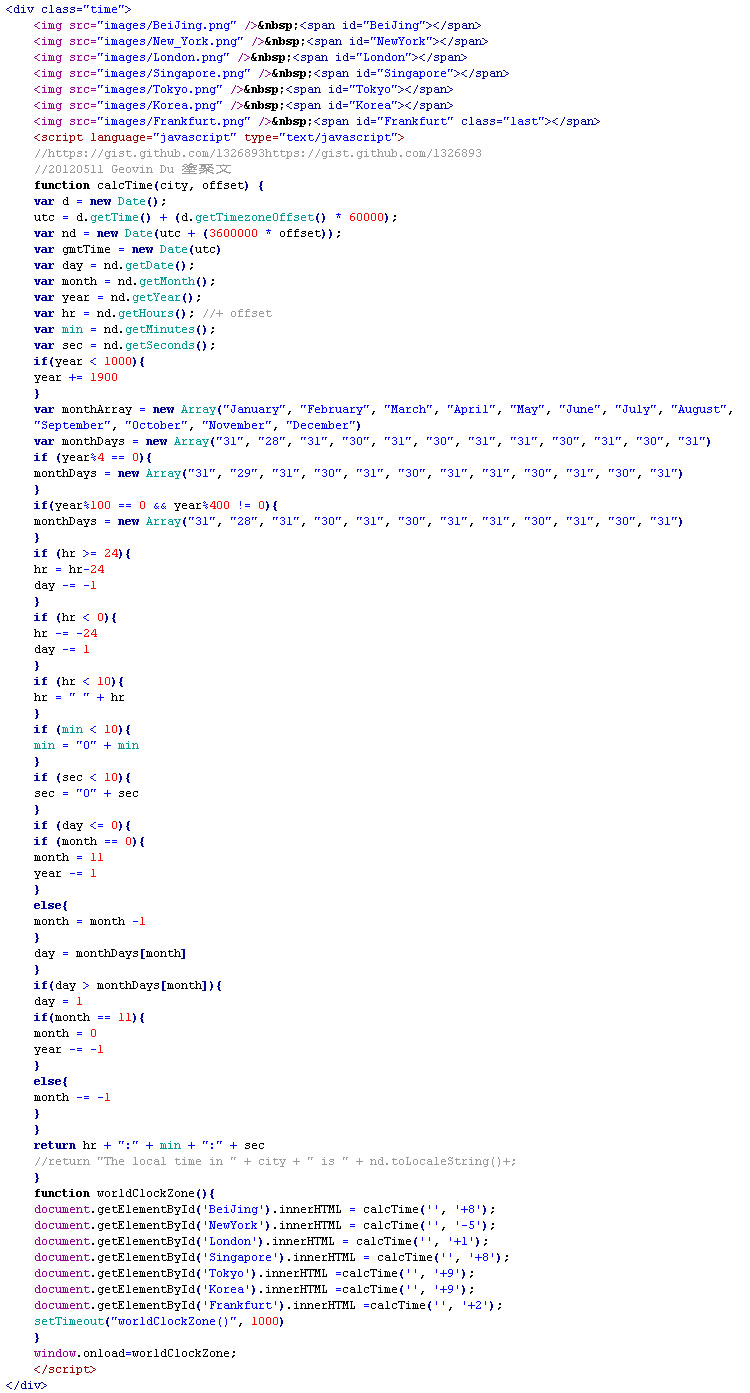This screenshot has width=750, height=1393.
Task: Click the var nd = new Date line
Action: point(188,233)
